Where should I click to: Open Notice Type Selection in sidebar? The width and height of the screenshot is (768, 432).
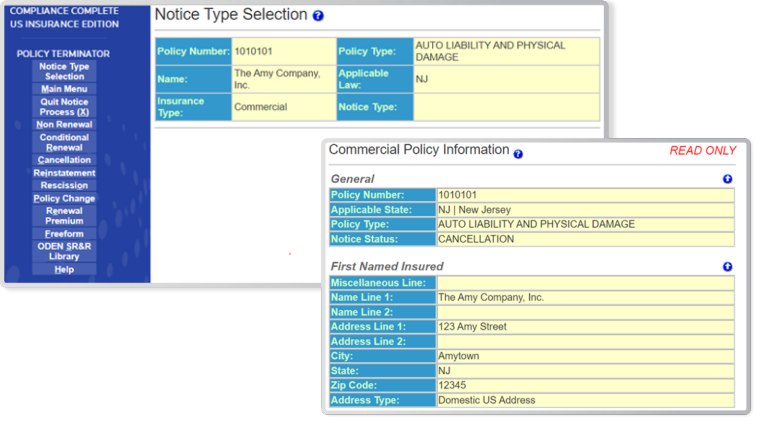[64, 72]
